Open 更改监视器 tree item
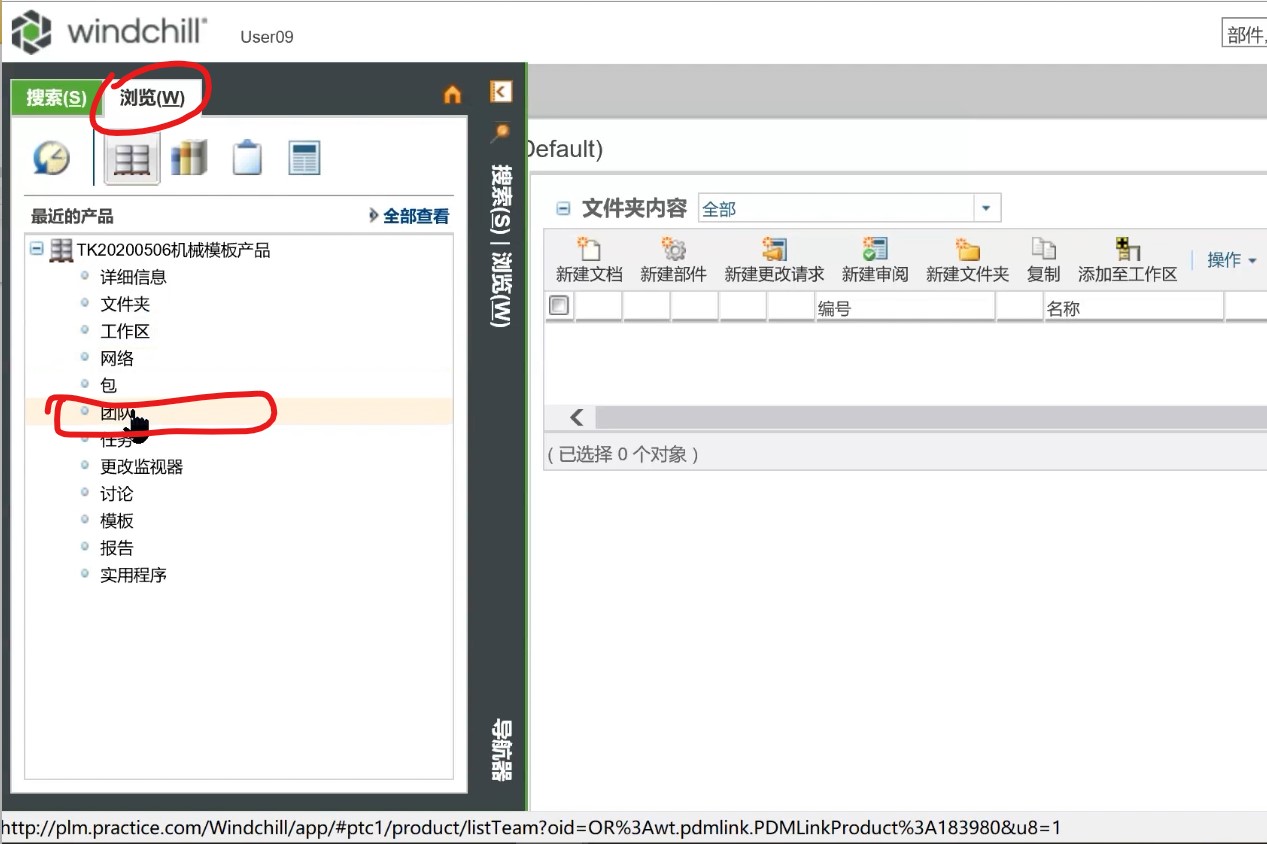Viewport: 1267px width, 844px height. pos(141,467)
